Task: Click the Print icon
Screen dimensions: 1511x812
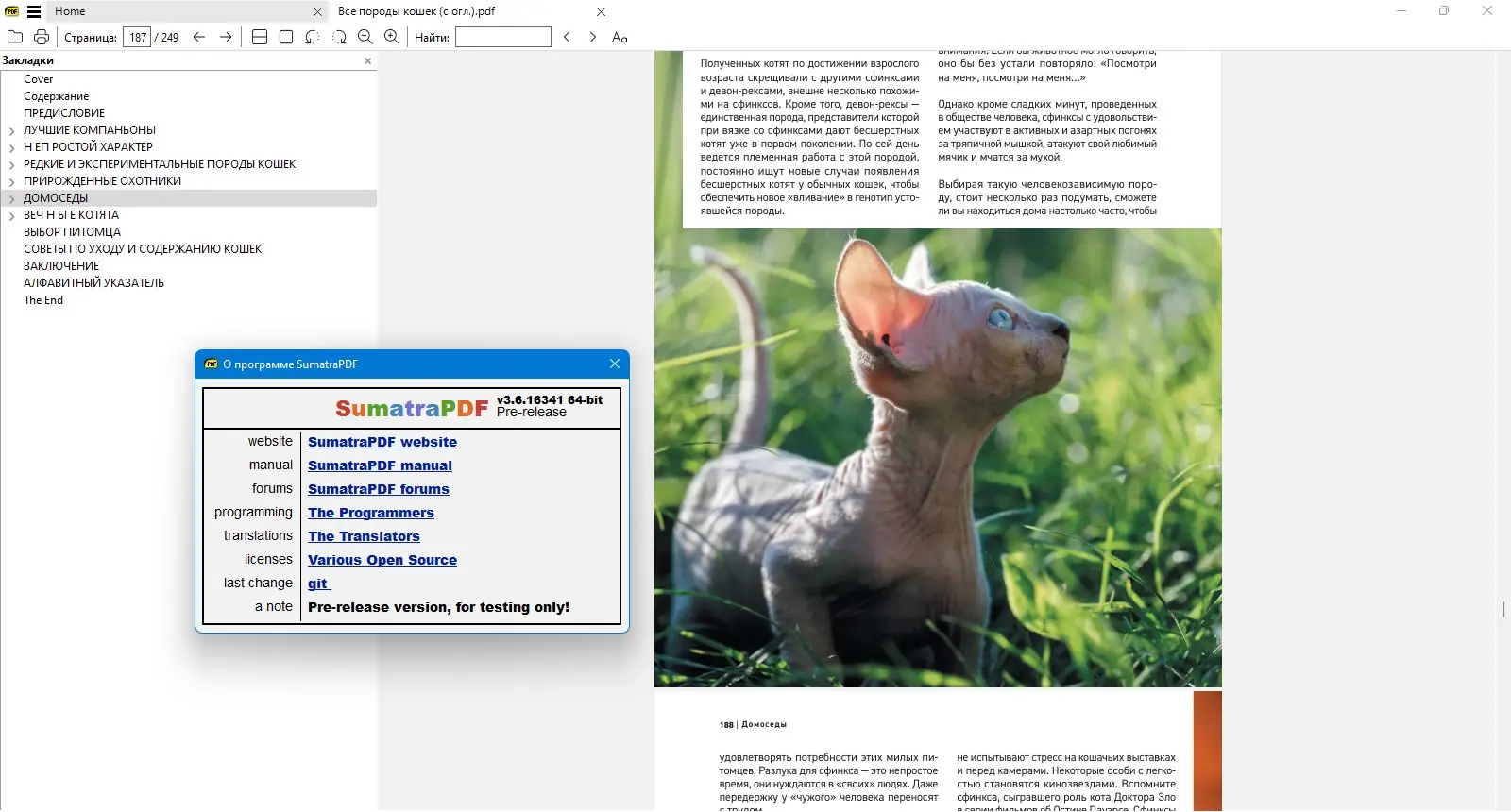Action: tap(42, 37)
